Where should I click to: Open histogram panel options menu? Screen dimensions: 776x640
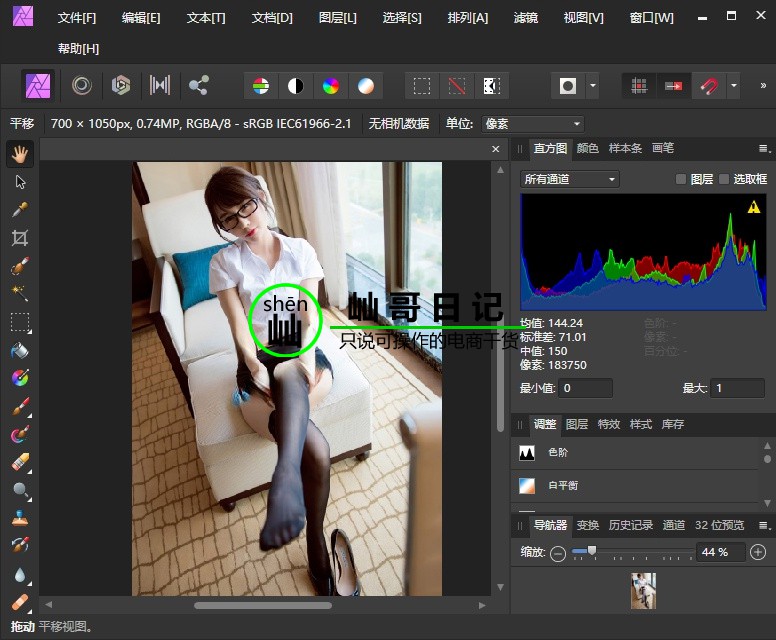pyautogui.click(x=765, y=148)
